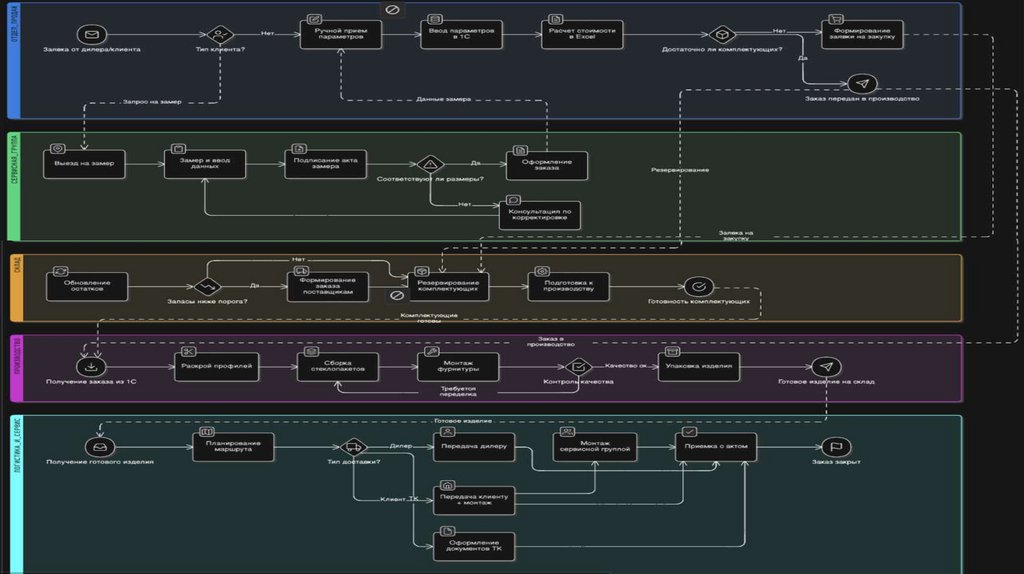Screen dimensions: 1024x574
Task: Select the 'Раскрой профилей' task
Action: click(216, 367)
